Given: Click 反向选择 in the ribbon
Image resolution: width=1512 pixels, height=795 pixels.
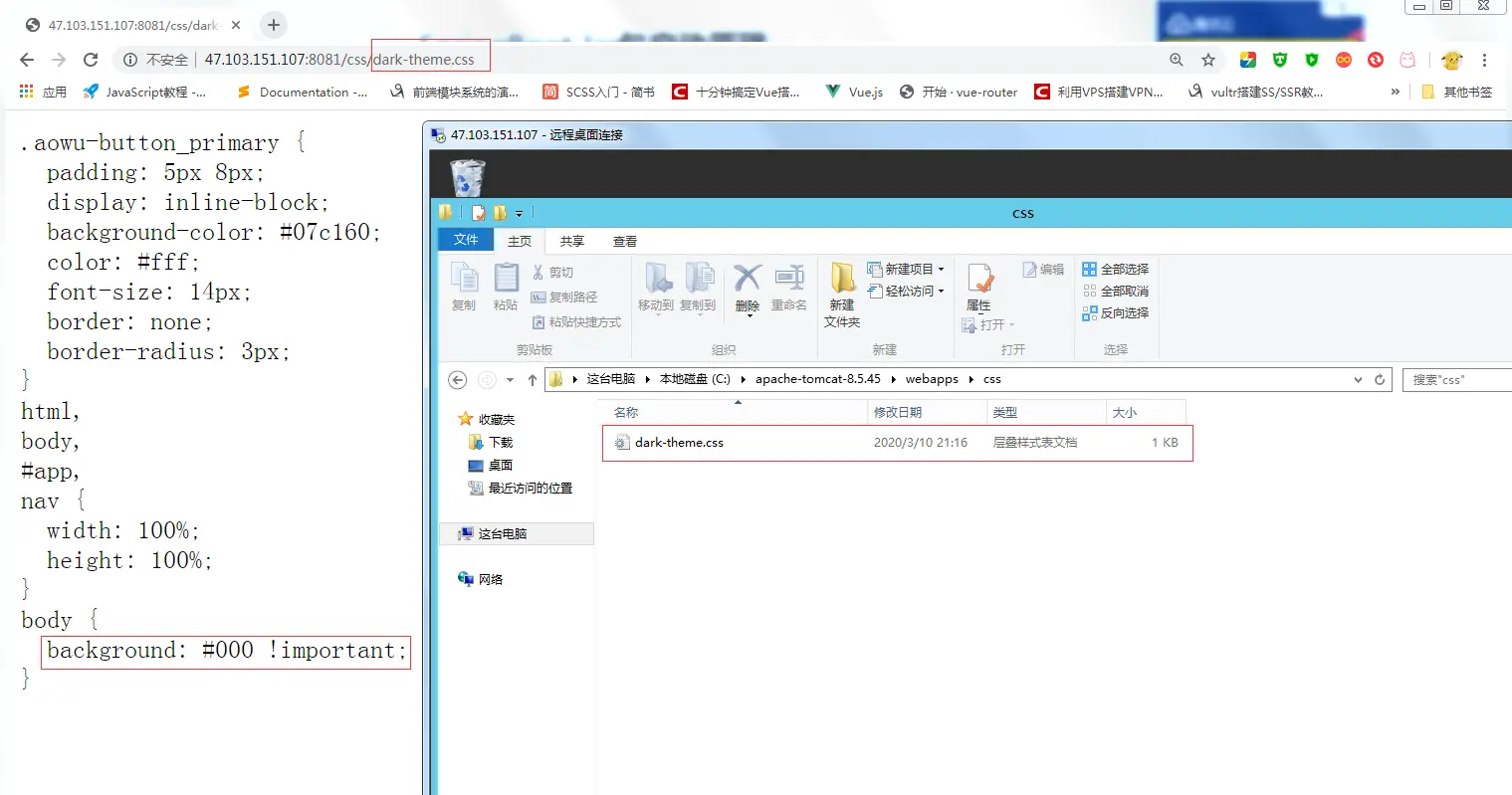Looking at the screenshot, I should point(1116,312).
